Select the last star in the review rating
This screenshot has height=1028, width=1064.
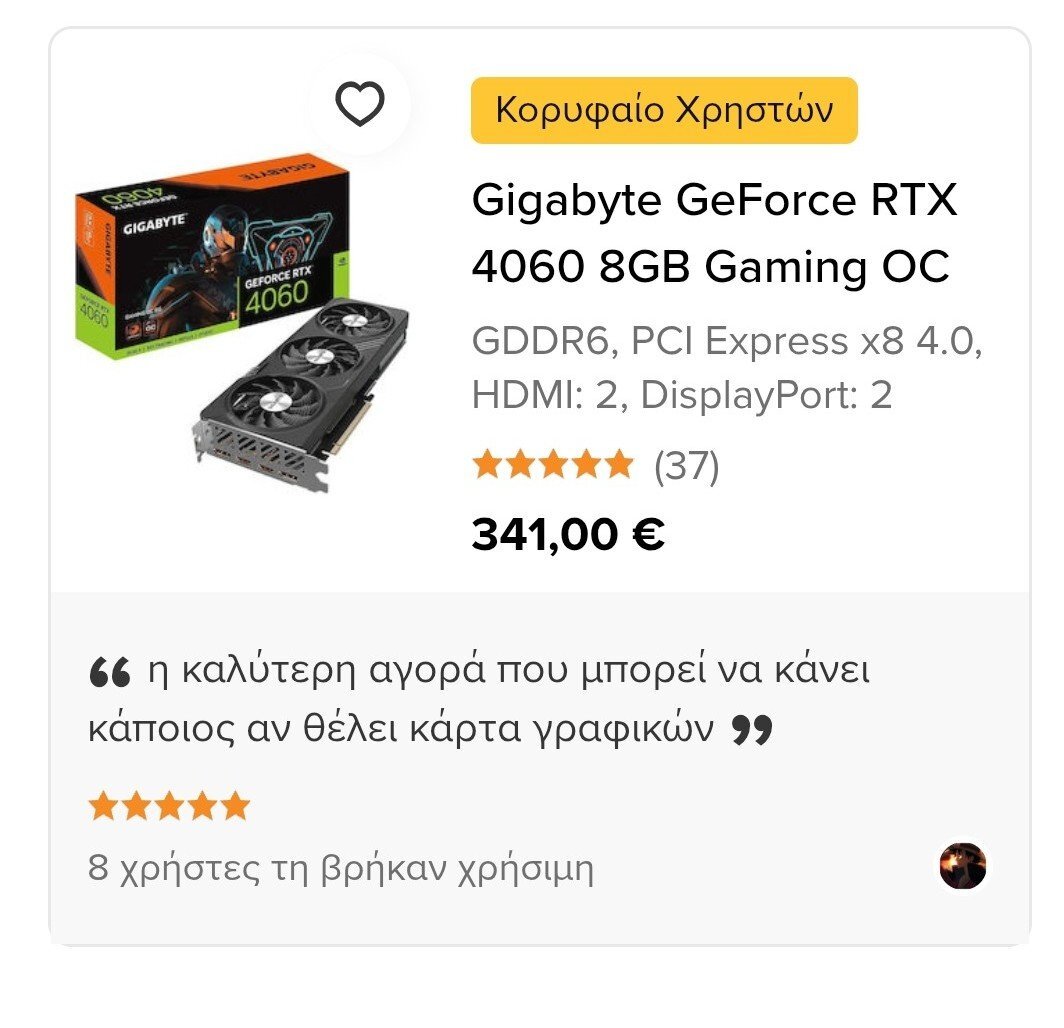235,806
